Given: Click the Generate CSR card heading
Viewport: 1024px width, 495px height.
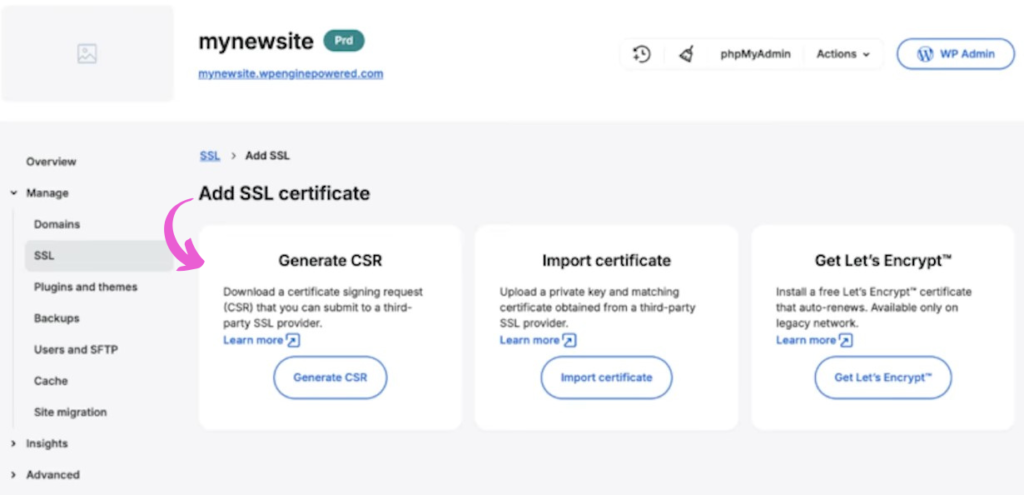Looking at the screenshot, I should coord(330,261).
